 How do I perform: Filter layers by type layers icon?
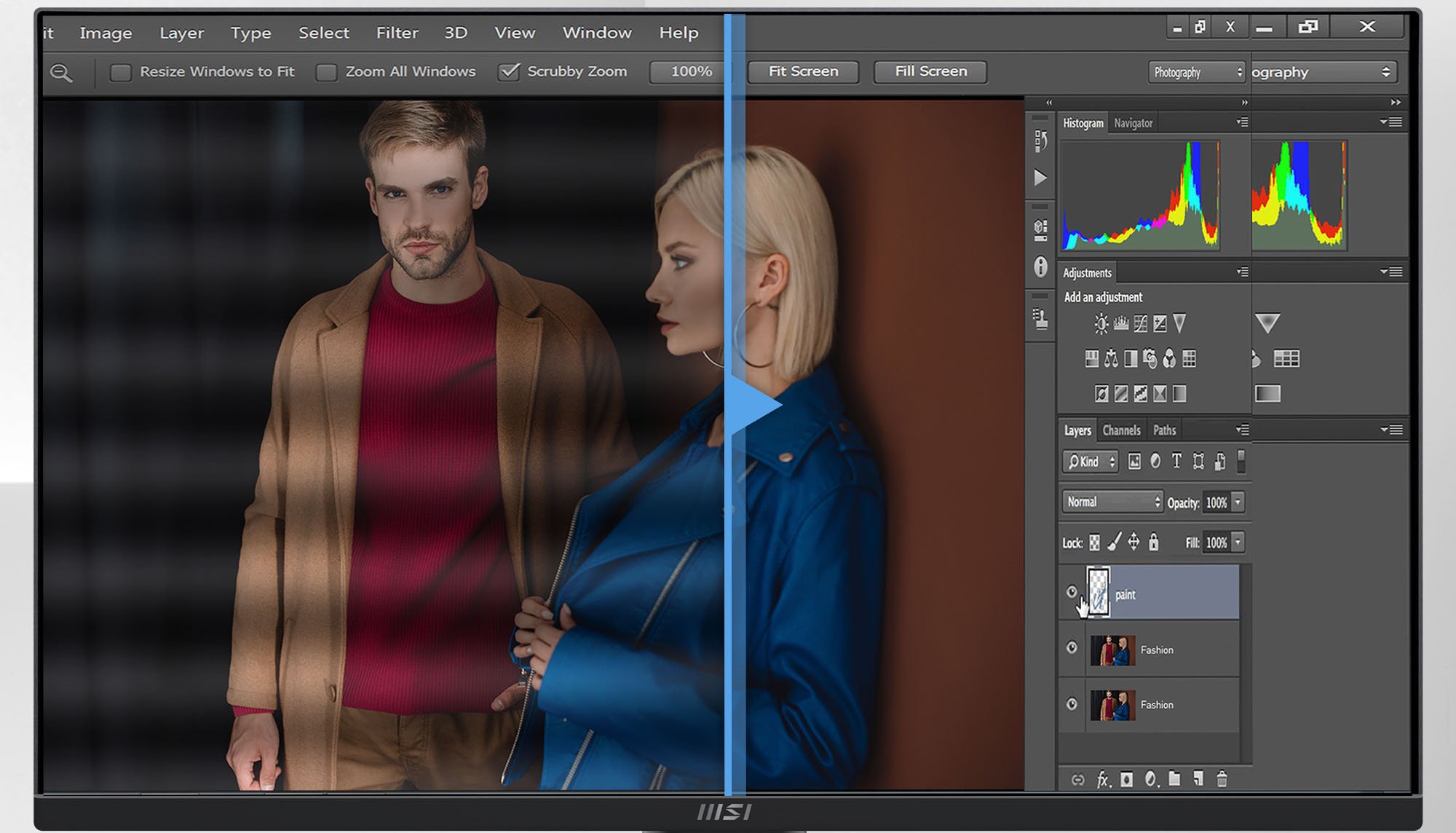point(1176,461)
